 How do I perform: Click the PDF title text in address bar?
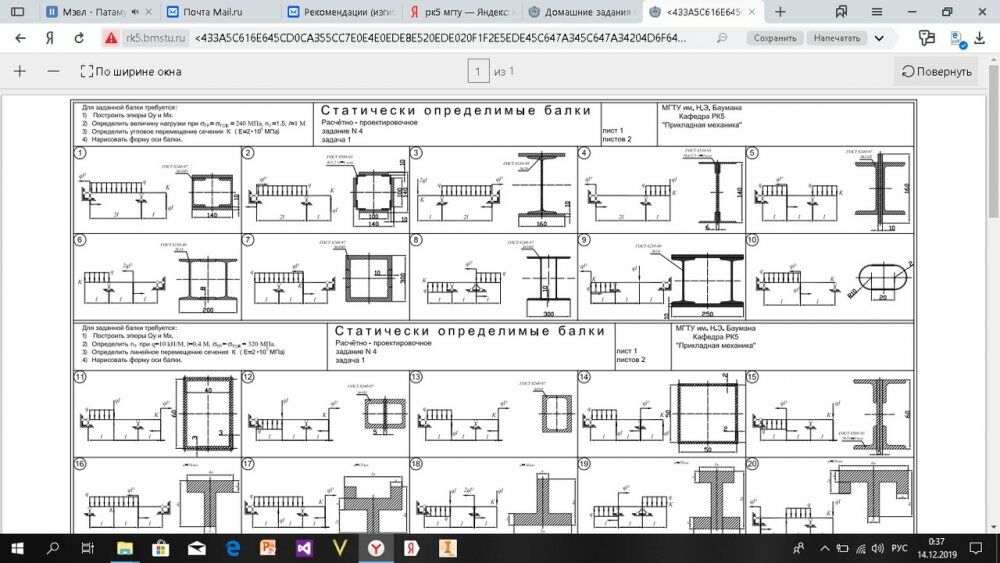[441, 38]
